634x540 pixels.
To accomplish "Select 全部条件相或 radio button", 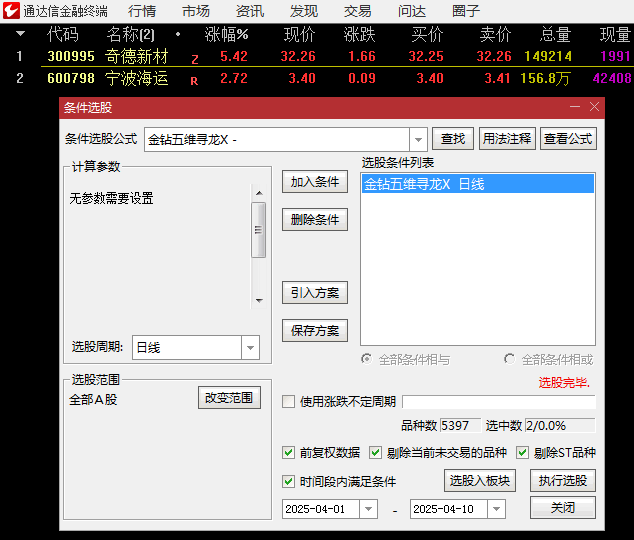I will 509,359.
